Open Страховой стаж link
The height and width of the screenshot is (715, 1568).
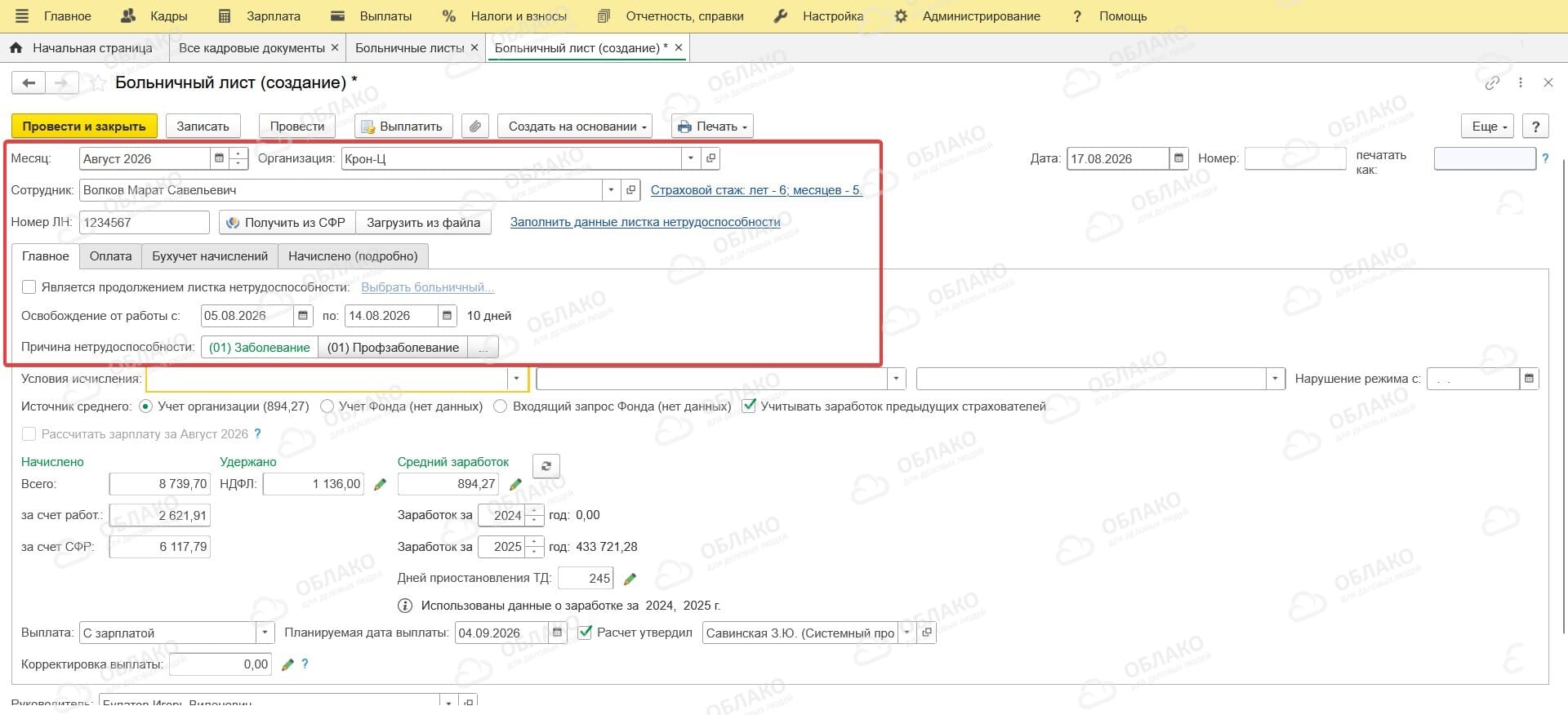(756, 190)
